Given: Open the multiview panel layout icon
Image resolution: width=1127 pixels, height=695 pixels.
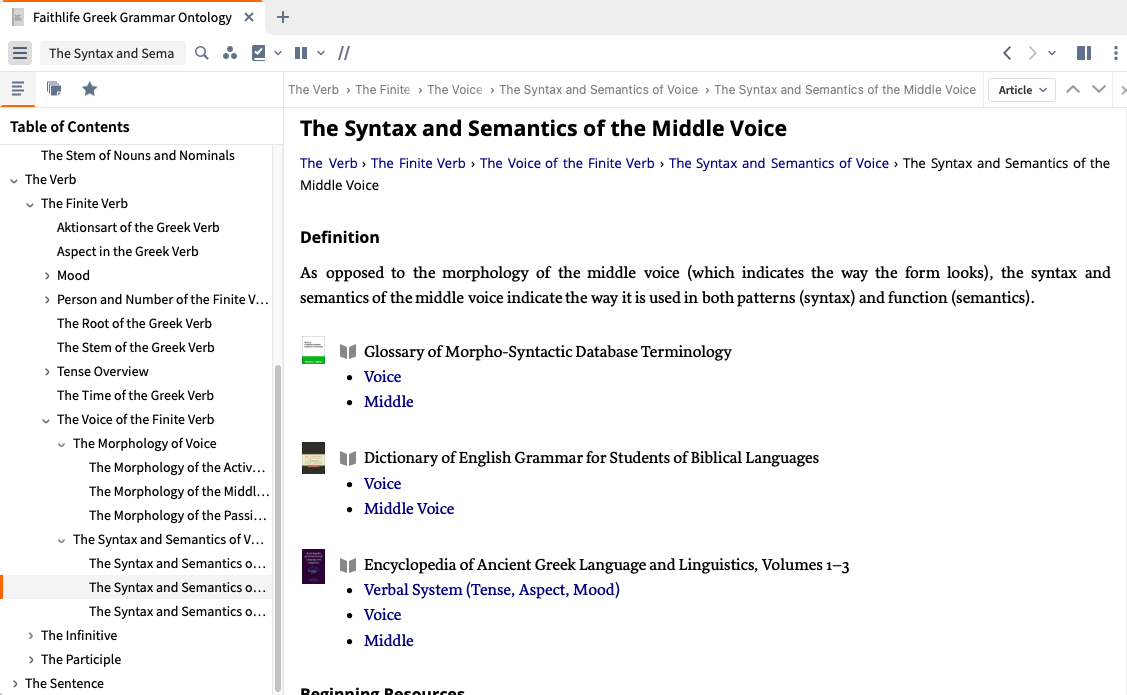Looking at the screenshot, I should [300, 52].
